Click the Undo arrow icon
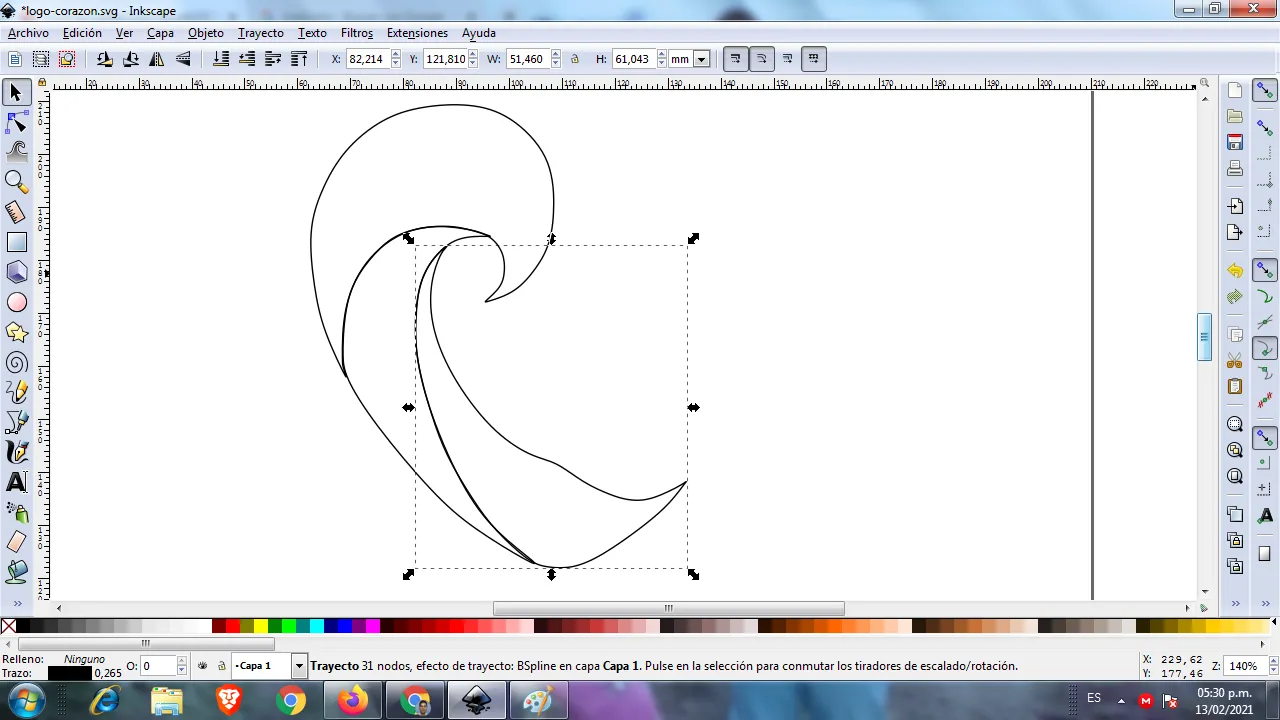1280x720 pixels. click(x=1235, y=271)
